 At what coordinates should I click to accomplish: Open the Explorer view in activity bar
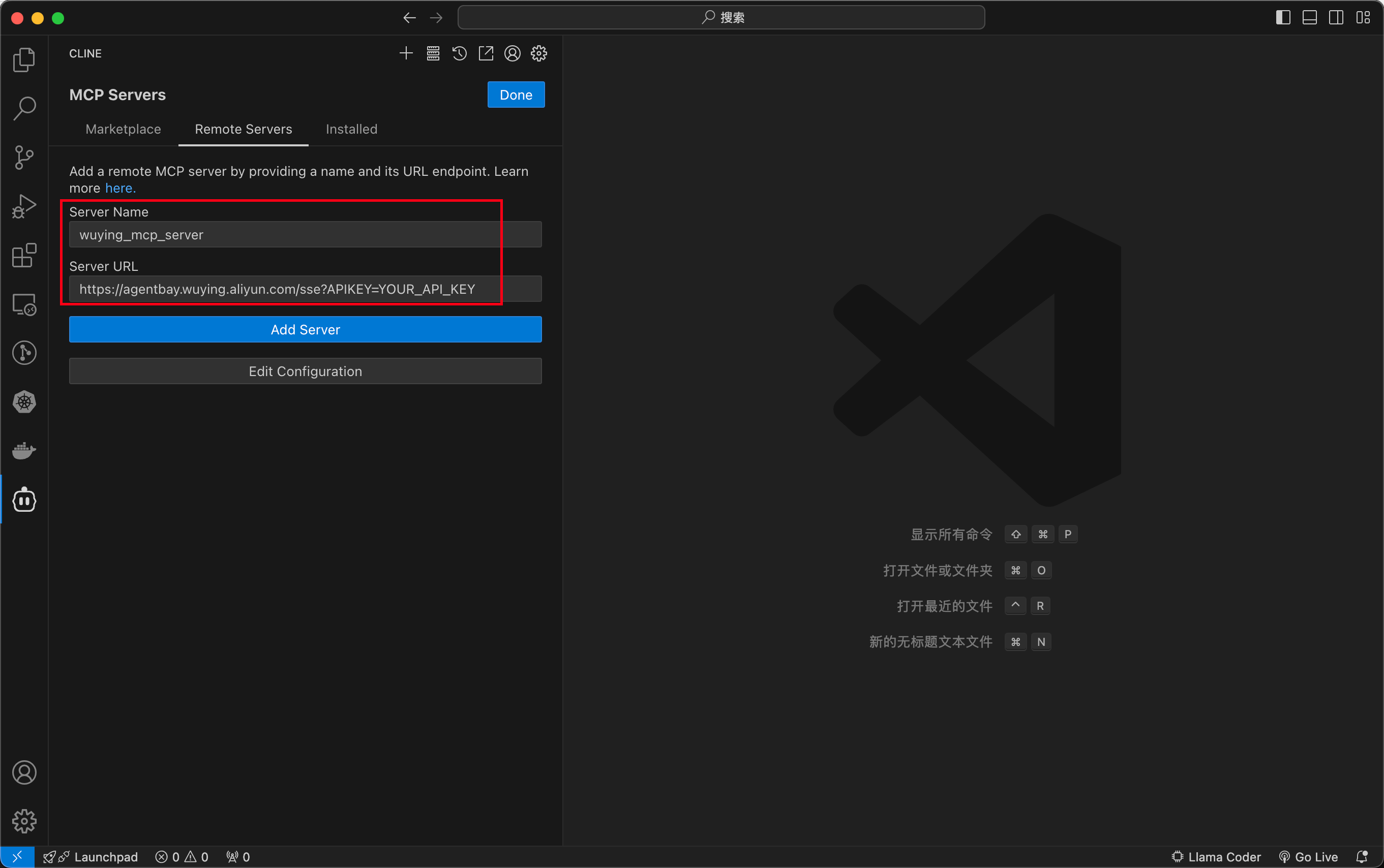coord(24,59)
